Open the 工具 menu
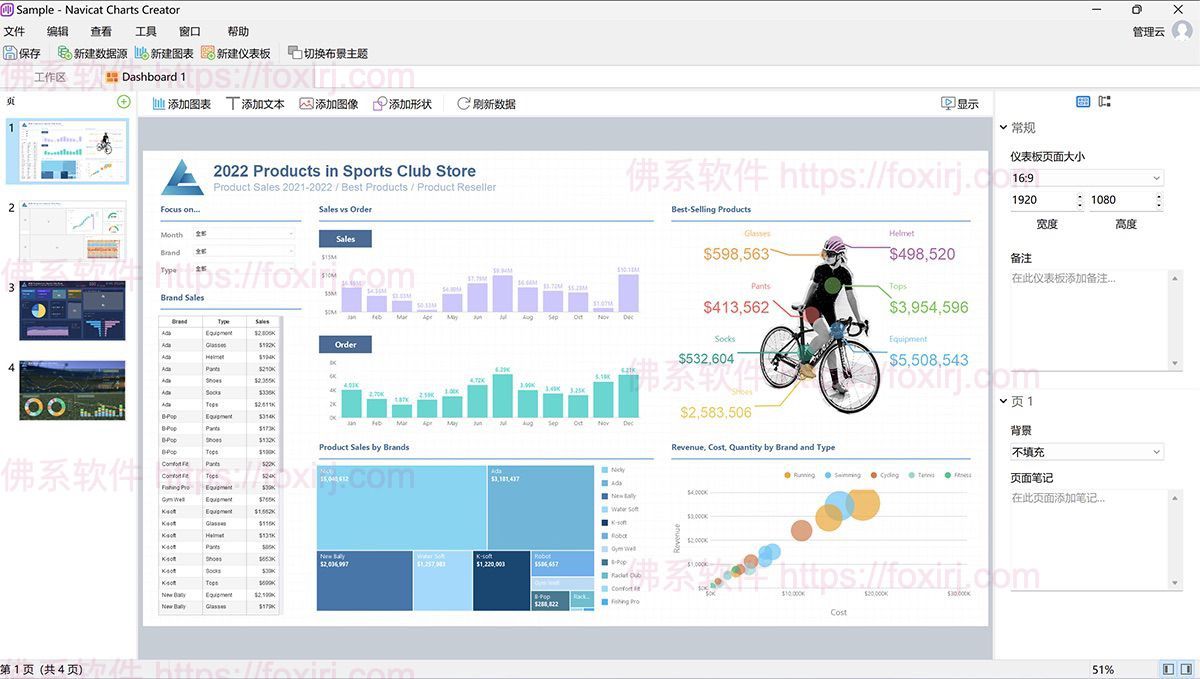 [x=146, y=30]
